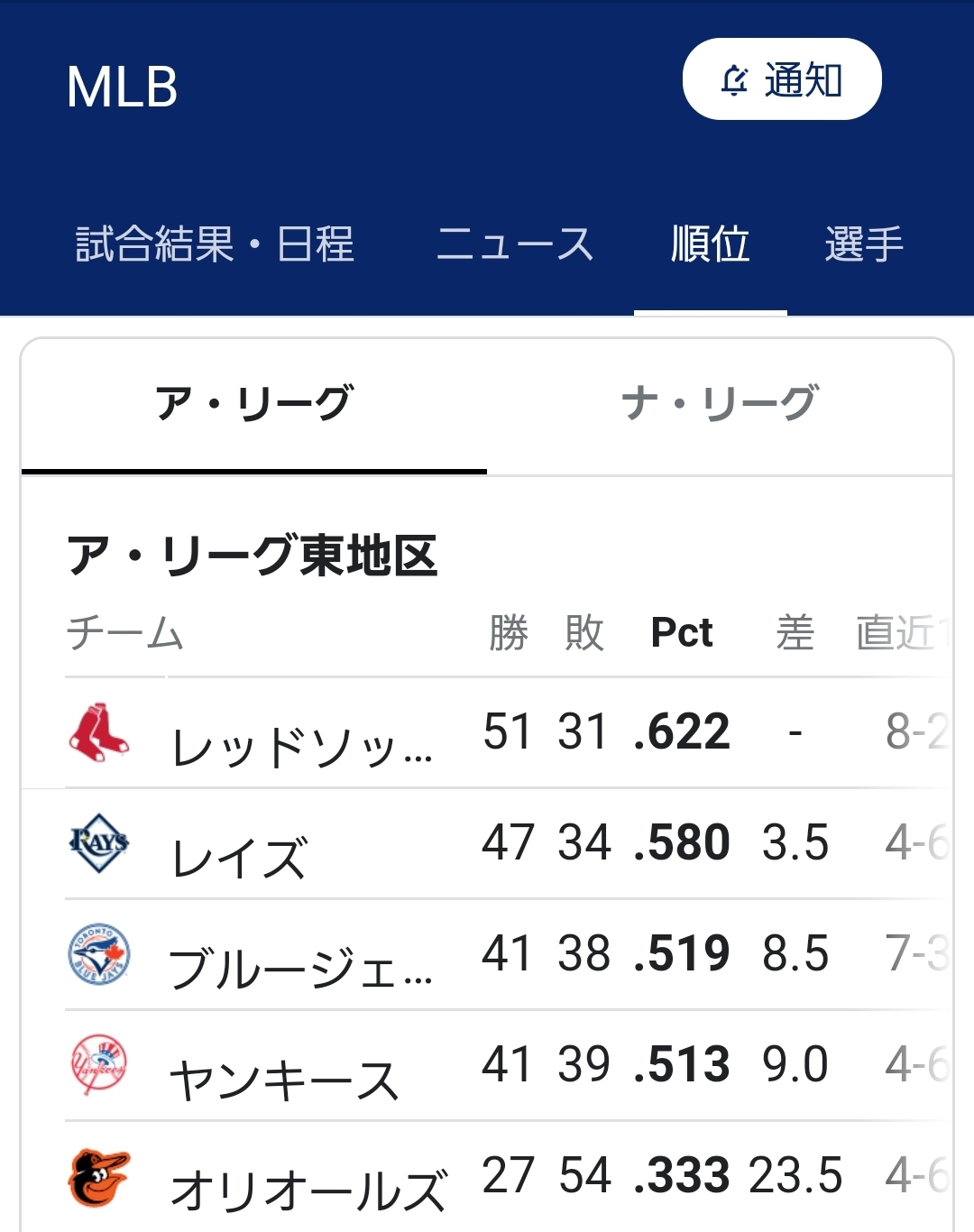Image resolution: width=974 pixels, height=1232 pixels.
Task: Tap the Blue Jays team logo
Action: 99,953
